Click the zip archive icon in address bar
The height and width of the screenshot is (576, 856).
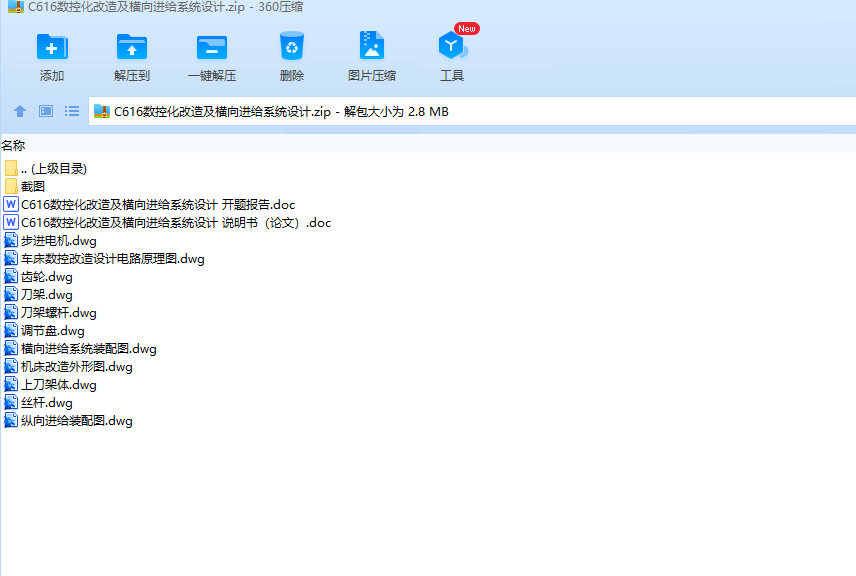[102, 111]
